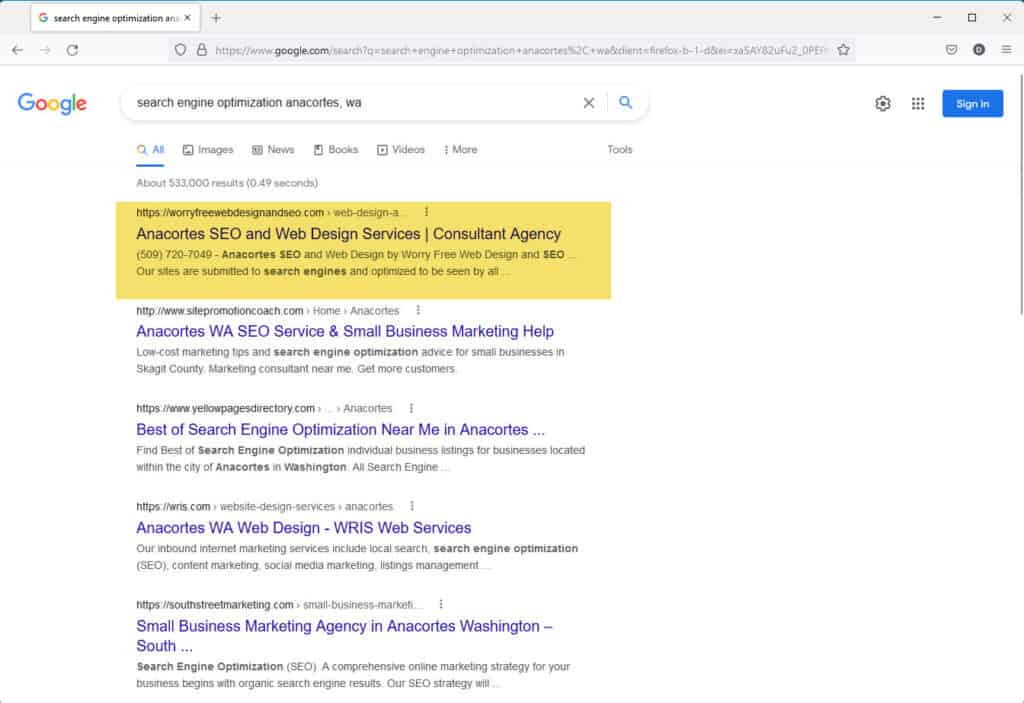Open Small Business Marketing Agency in Anacortes link
This screenshot has width=1024, height=703.
click(x=344, y=636)
